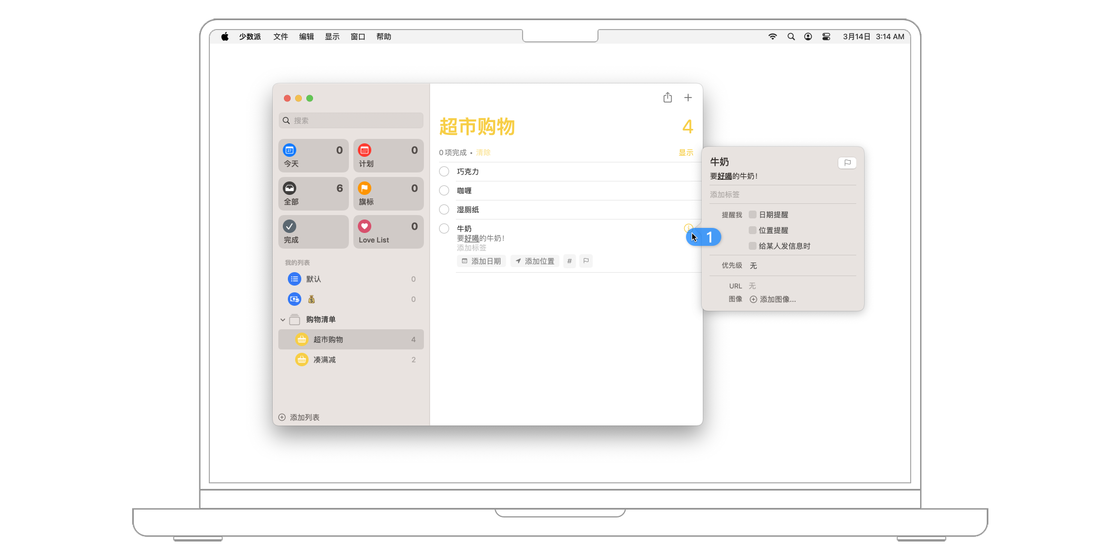This screenshot has width=1120, height=560.
Task: Click the 添加日期 button under 牛奶
Action: point(481,261)
